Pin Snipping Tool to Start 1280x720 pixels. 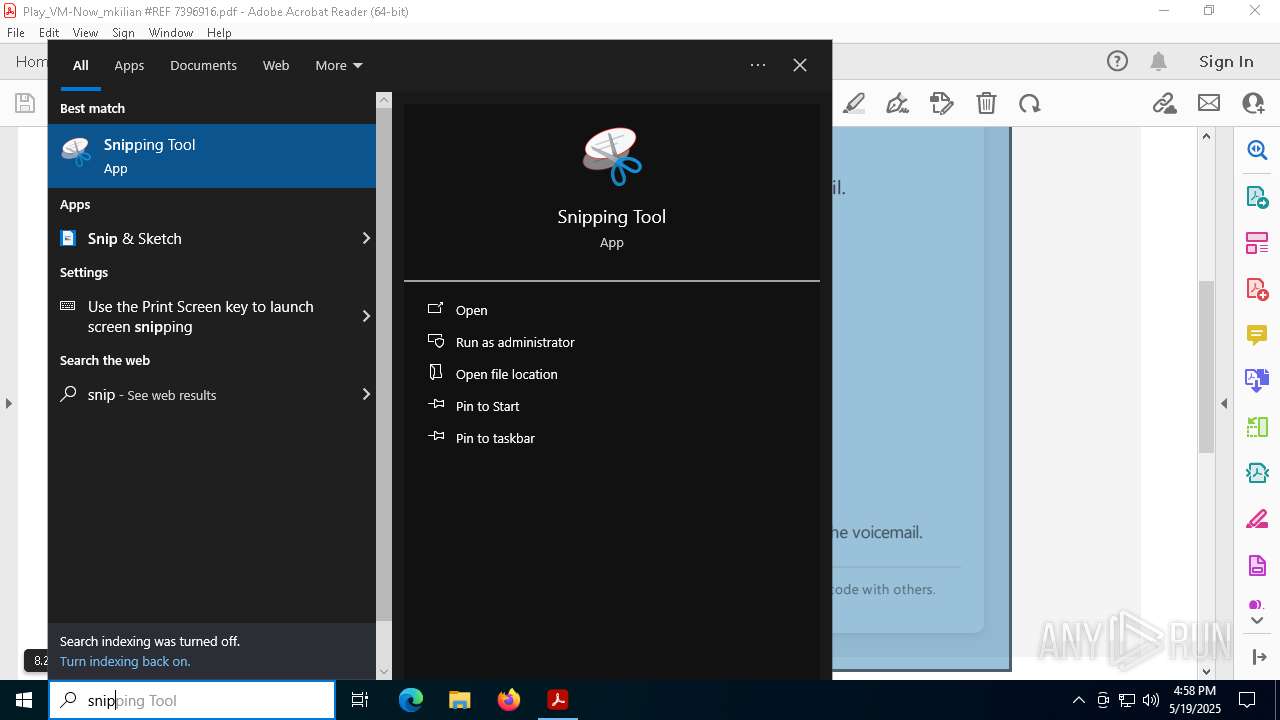[487, 406]
